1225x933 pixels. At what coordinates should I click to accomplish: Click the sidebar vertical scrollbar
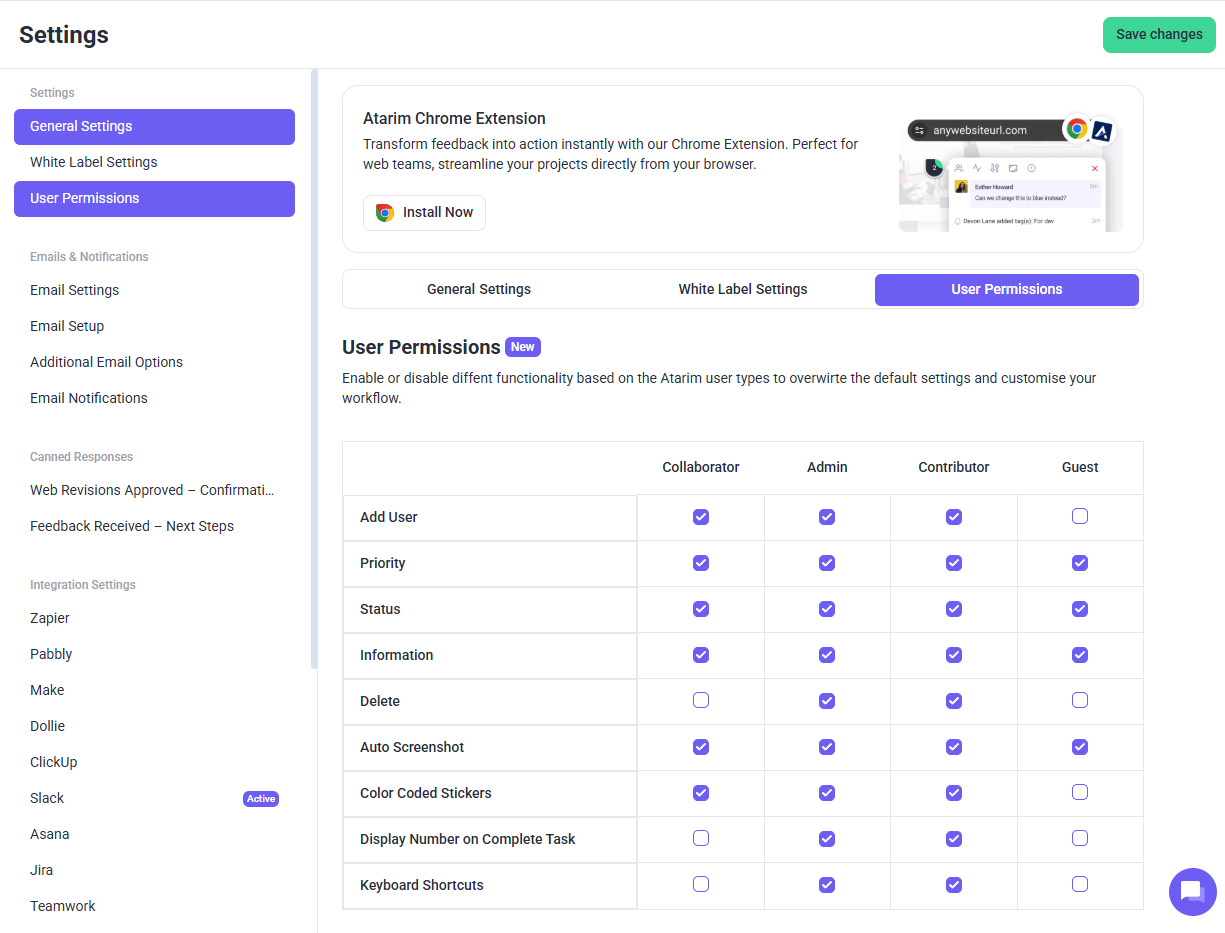(x=314, y=368)
